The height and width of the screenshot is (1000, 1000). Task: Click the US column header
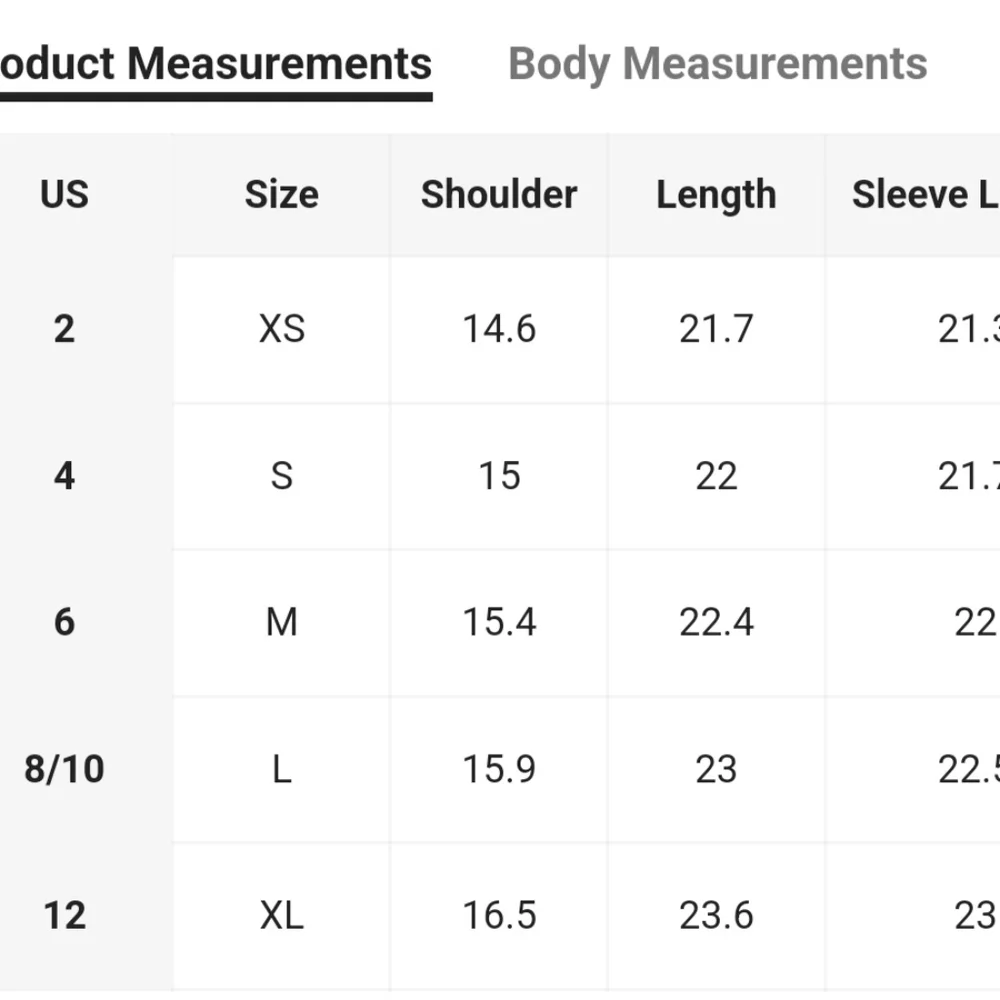(64, 194)
